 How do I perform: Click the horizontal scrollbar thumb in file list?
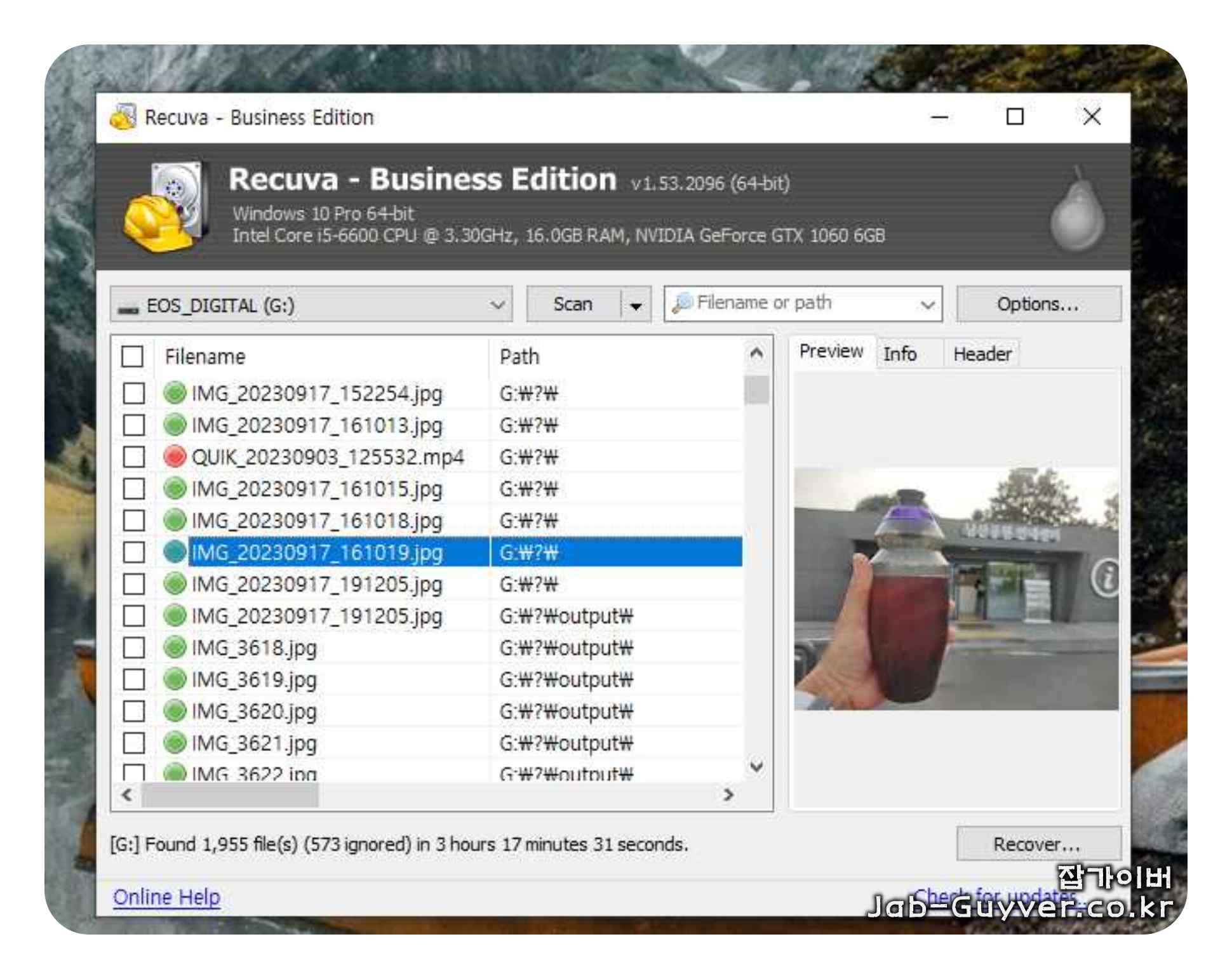click(230, 795)
